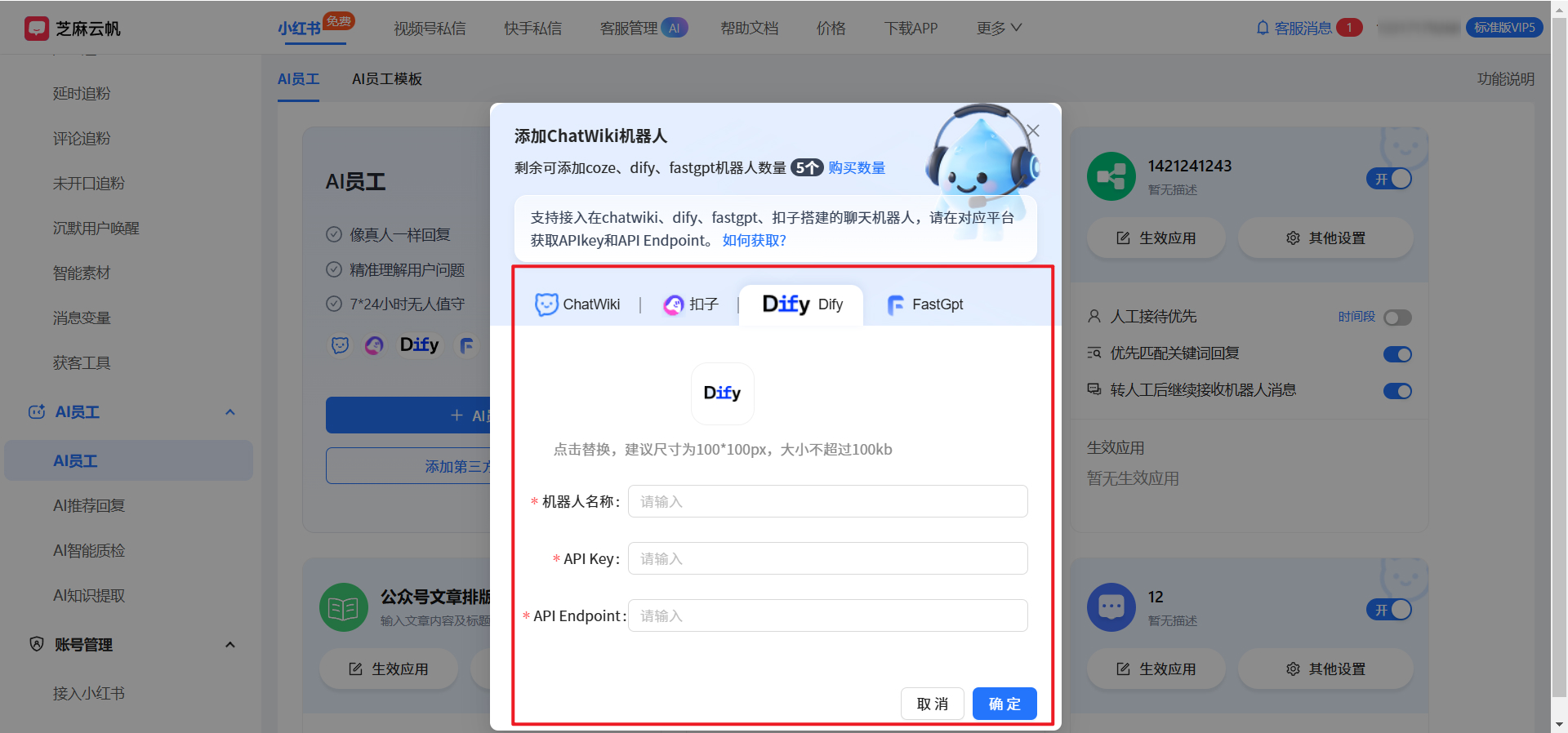Viewport: 1568px width, 733px height.
Task: Select the Dify tab in dialog
Action: [801, 304]
